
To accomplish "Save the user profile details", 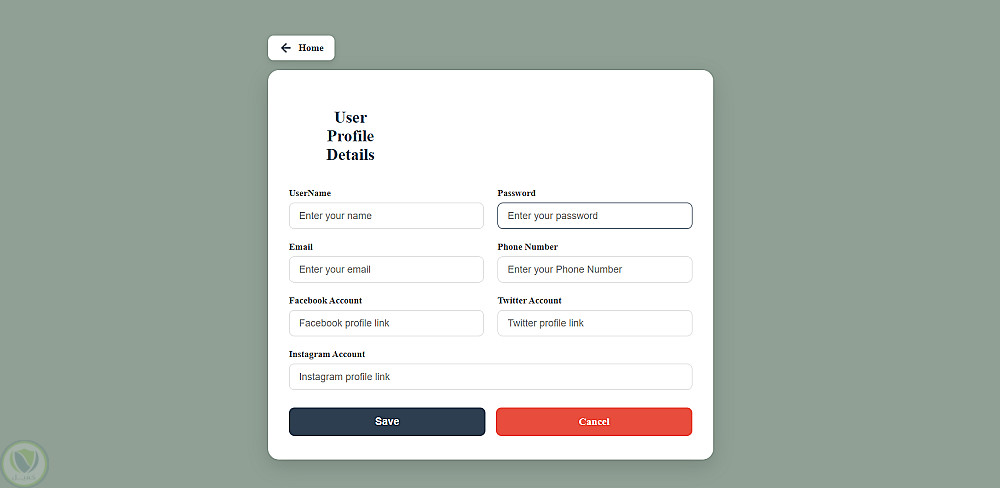I will pyautogui.click(x=387, y=422).
